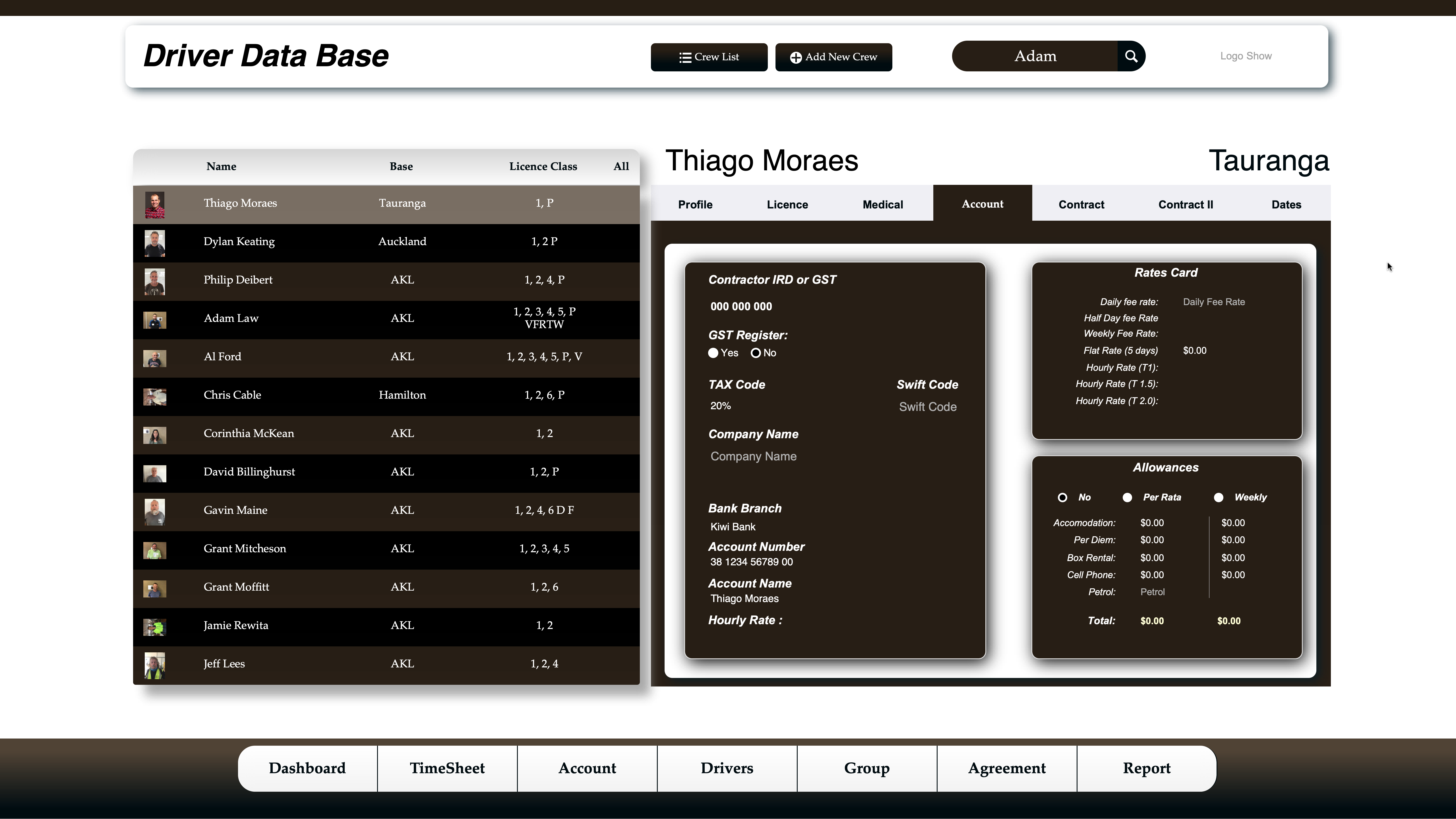Click the Add New Crew button

click(x=834, y=57)
